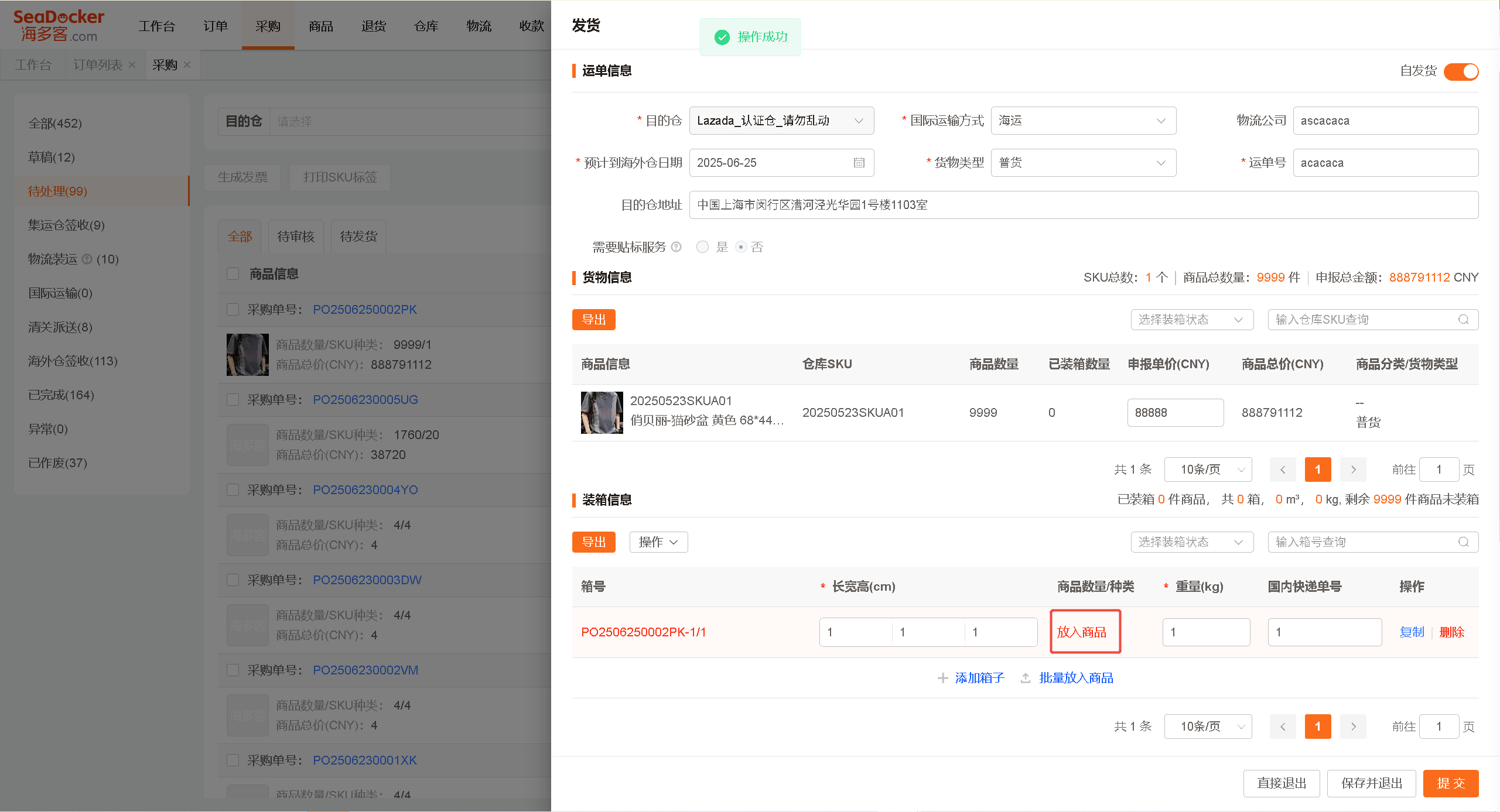1500x812 pixels.
Task: Select 是 for 需要贴标服务
Action: pyautogui.click(x=702, y=247)
